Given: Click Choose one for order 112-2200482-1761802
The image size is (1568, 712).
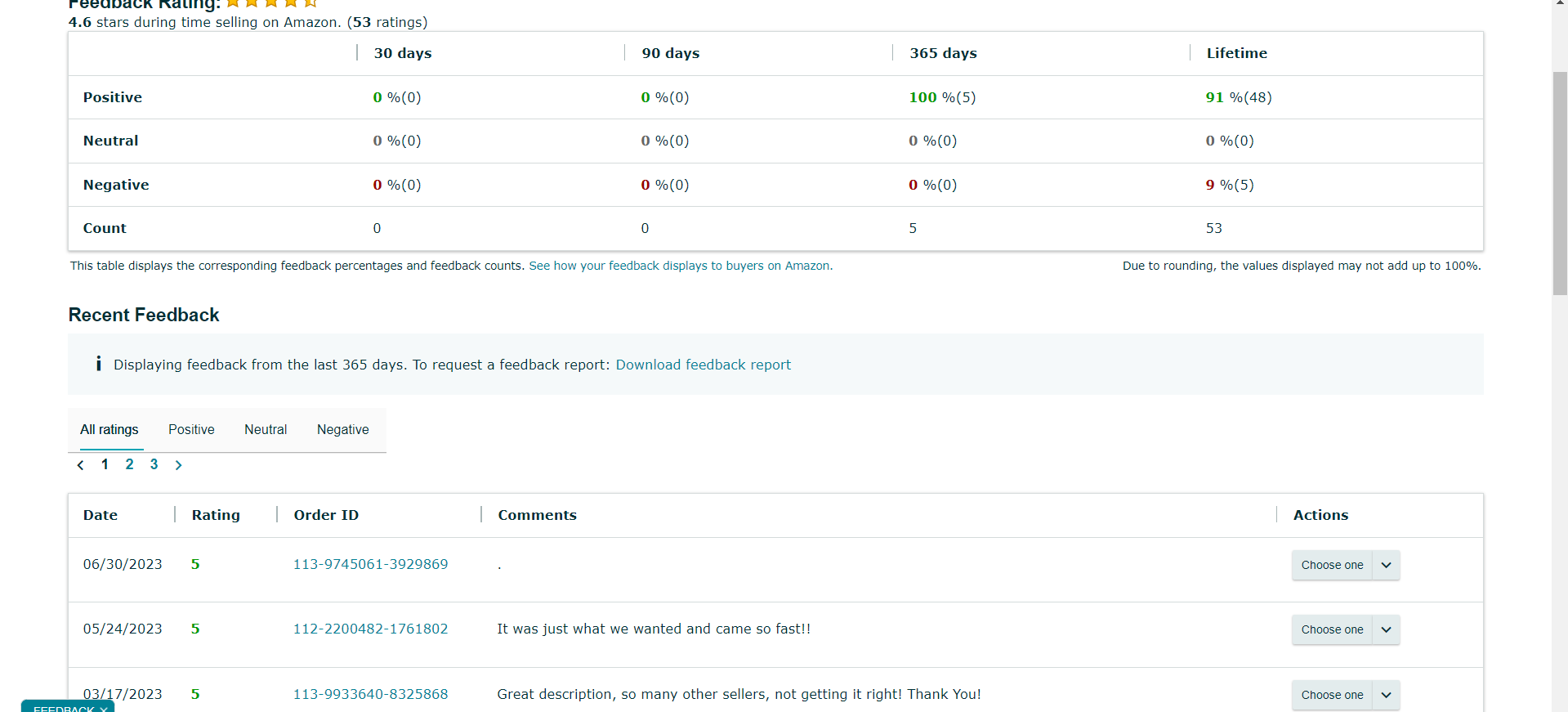Looking at the screenshot, I should click(x=1332, y=629).
